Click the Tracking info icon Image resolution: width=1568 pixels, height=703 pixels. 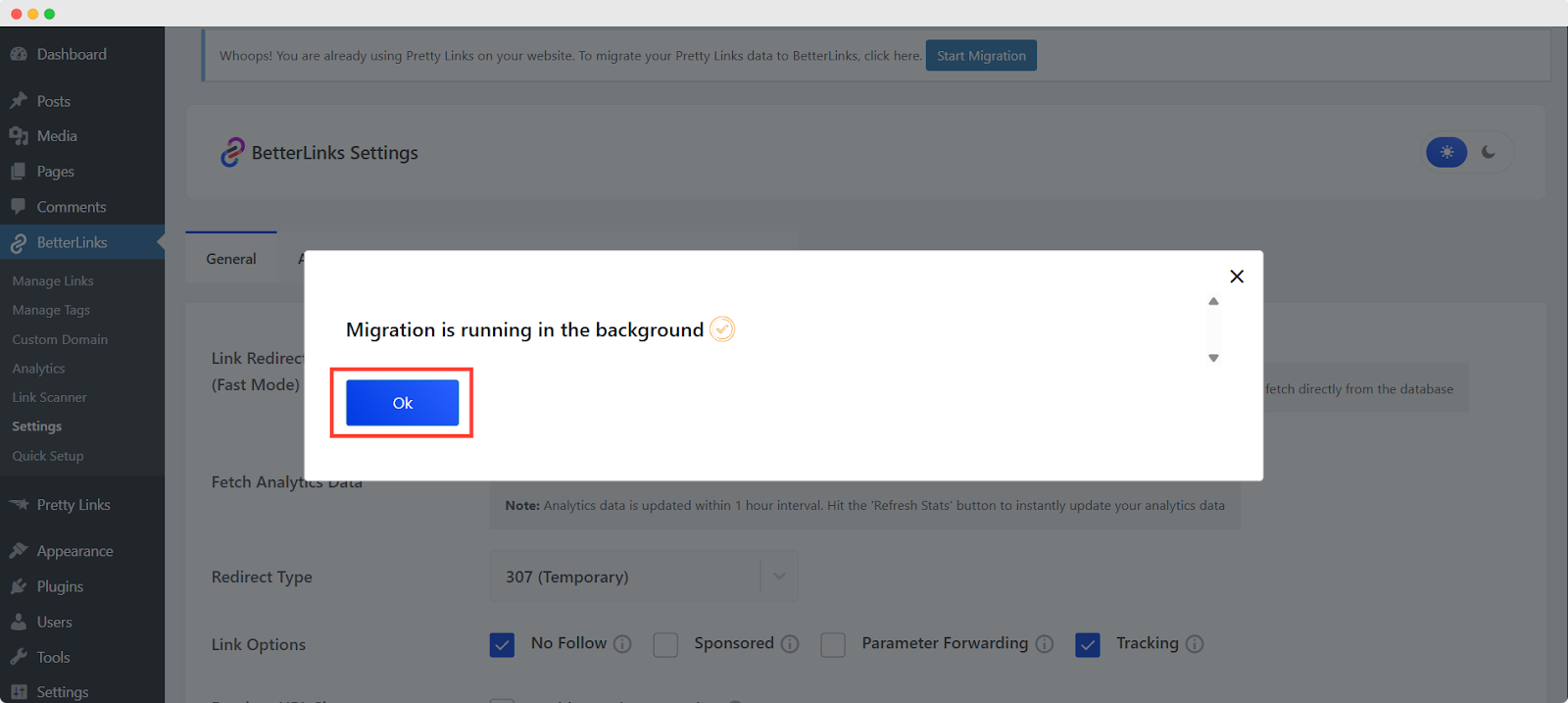(x=1195, y=644)
